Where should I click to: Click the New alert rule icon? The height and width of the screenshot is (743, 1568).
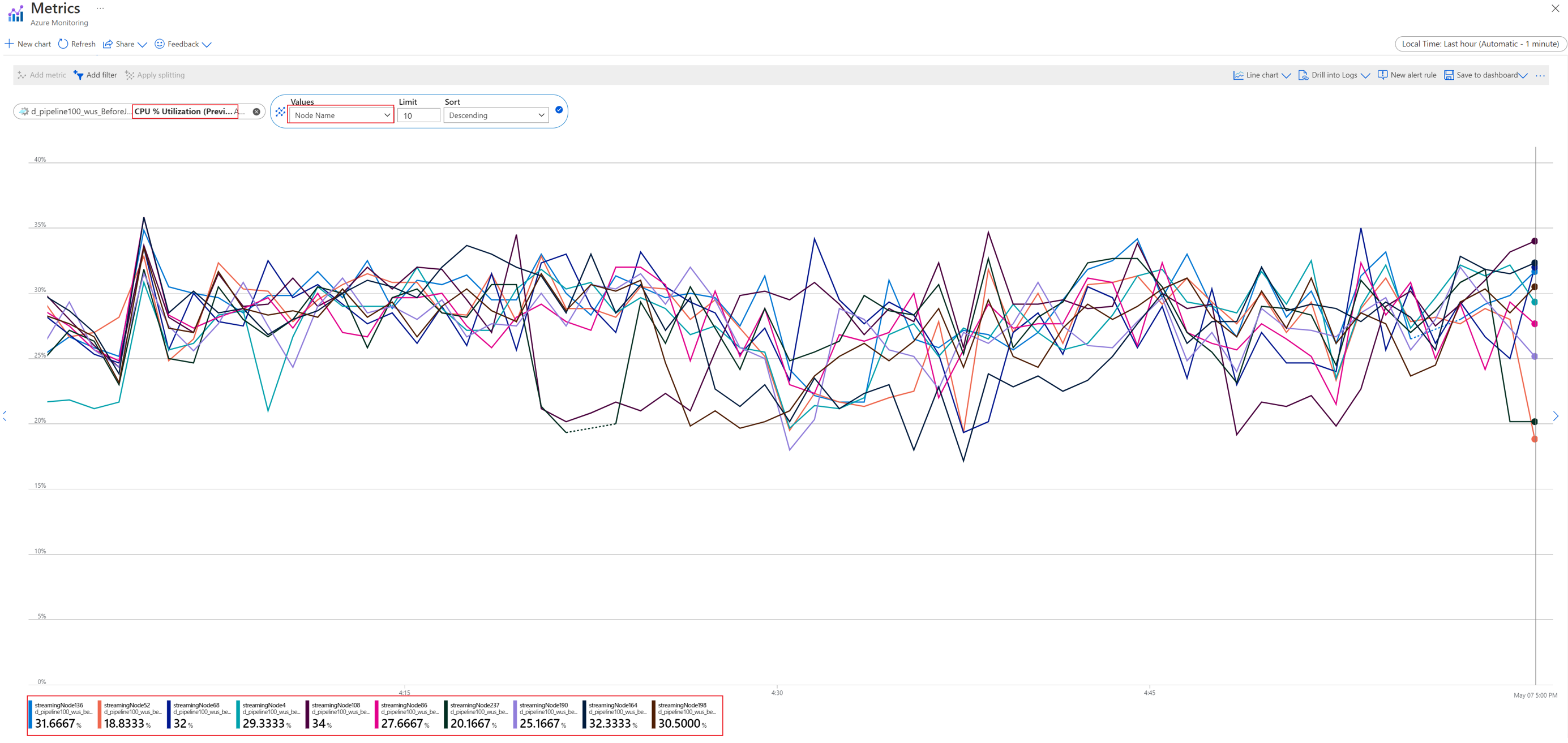[1382, 75]
